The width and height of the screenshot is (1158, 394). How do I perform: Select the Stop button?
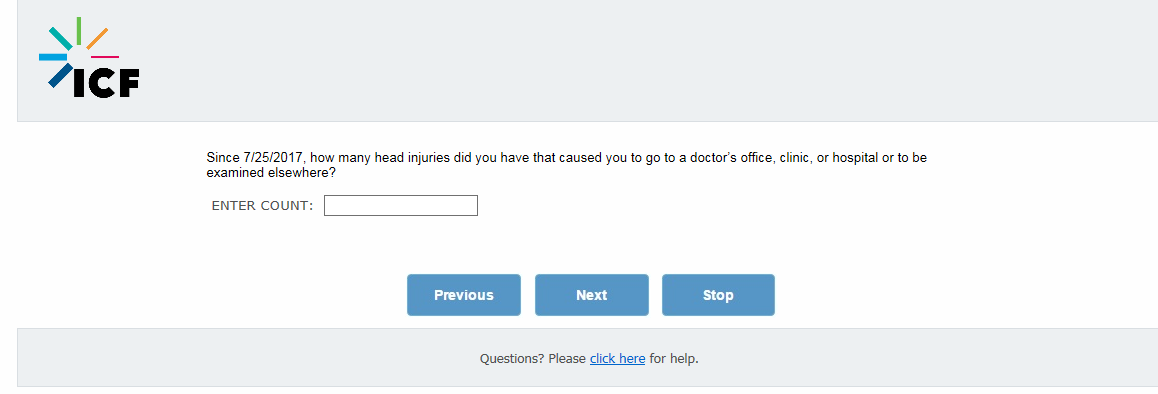(718, 295)
